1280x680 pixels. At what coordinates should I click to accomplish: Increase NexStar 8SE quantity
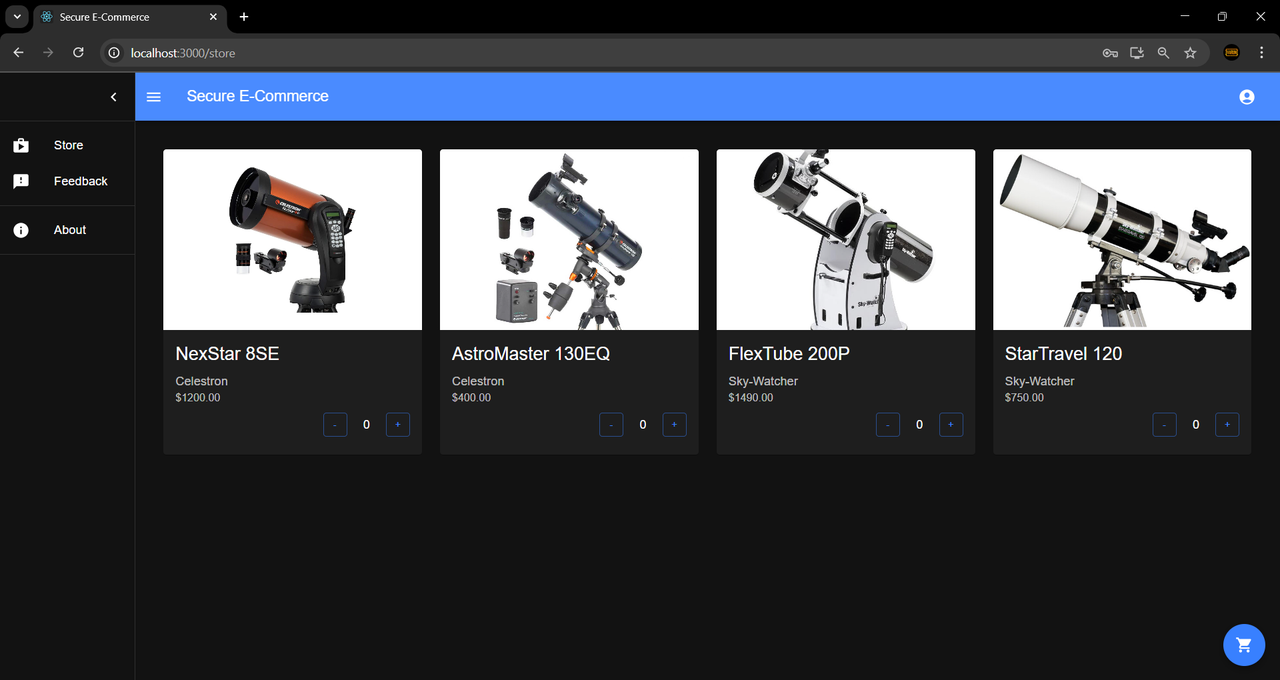click(x=398, y=425)
